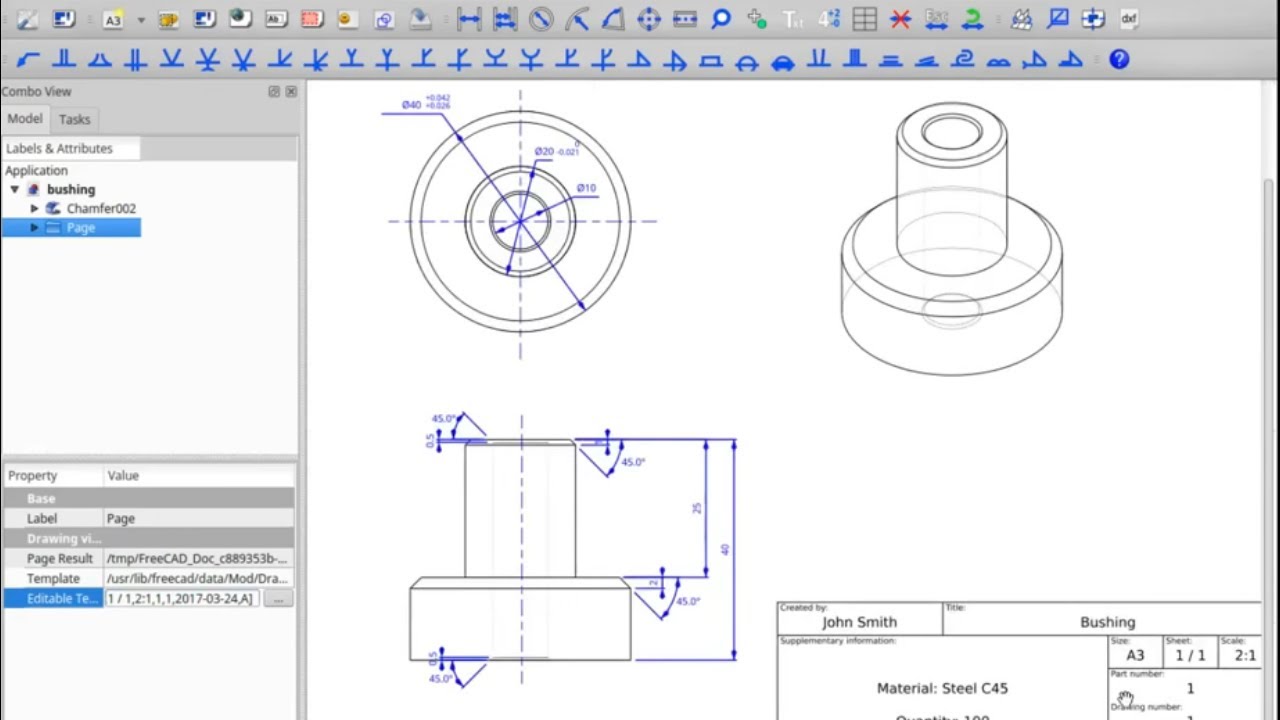
Task: Export the drawing using the dxf icon
Action: pos(1128,19)
